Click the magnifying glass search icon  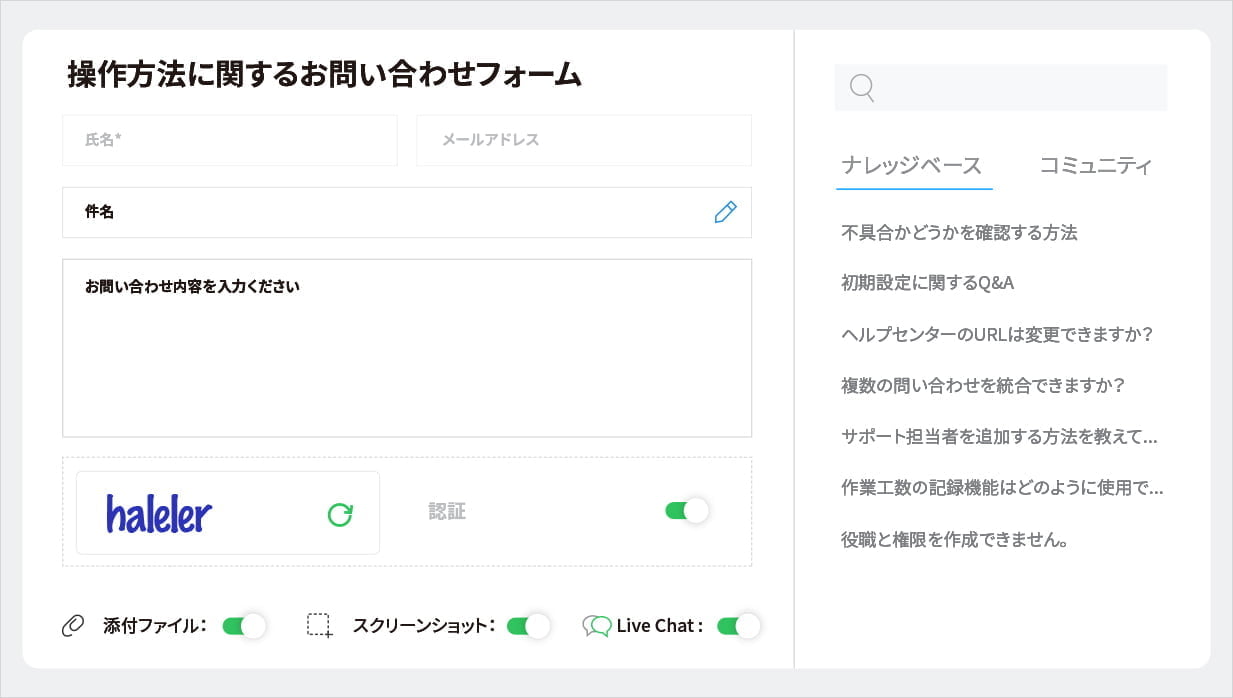[x=861, y=88]
